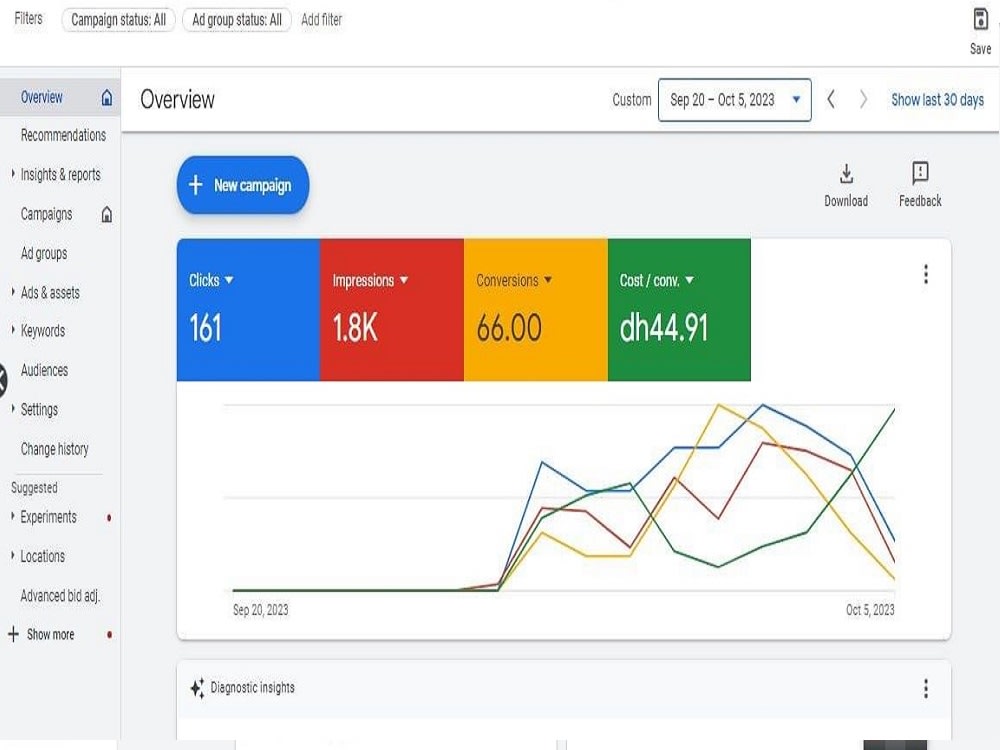Expand Experiments section
Image resolution: width=1000 pixels, height=750 pixels.
[13, 516]
